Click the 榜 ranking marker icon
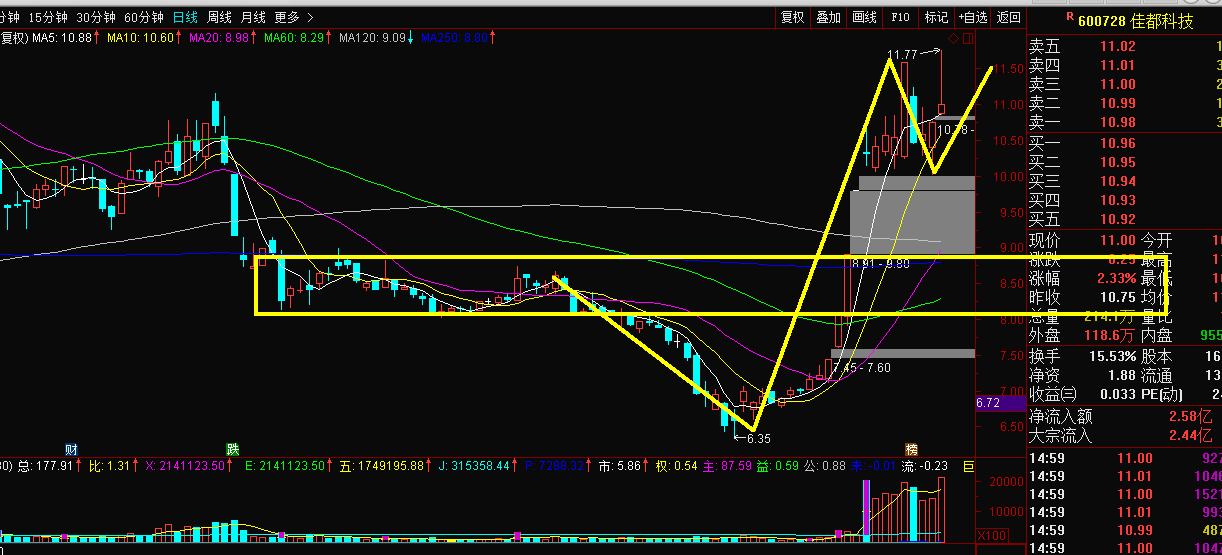 (911, 448)
